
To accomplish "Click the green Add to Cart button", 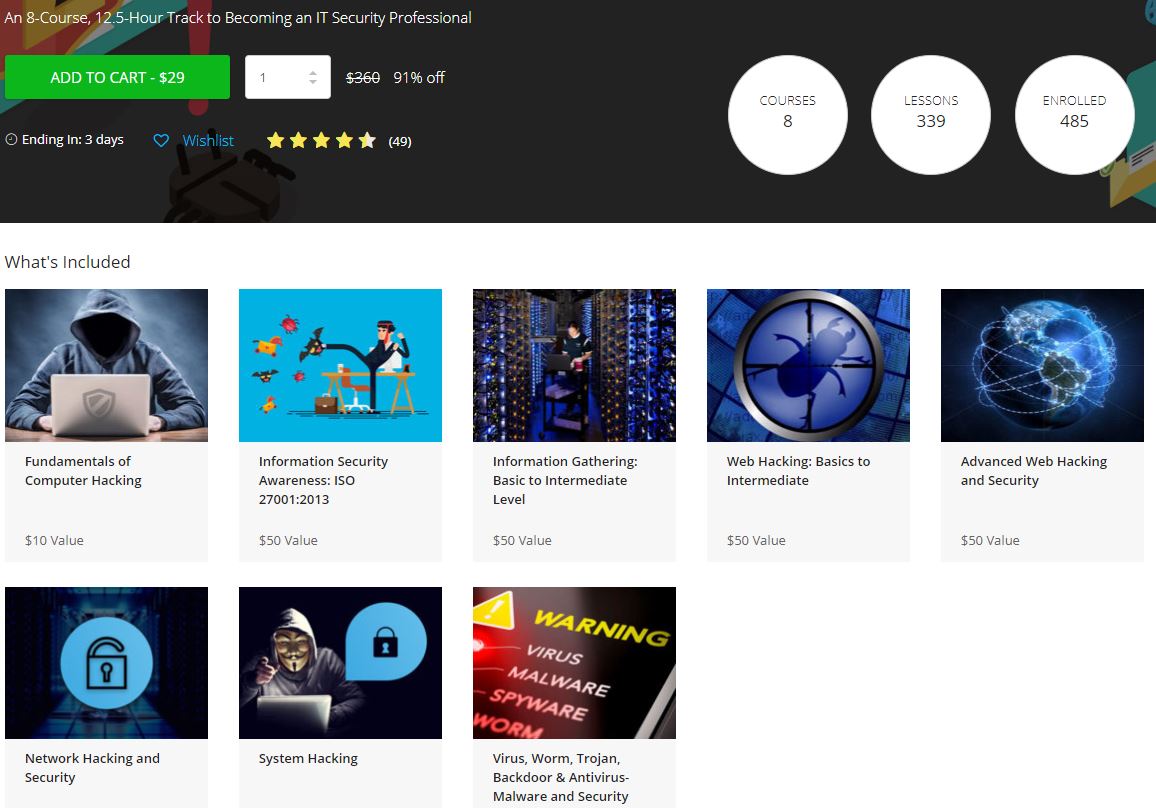I will [117, 77].
